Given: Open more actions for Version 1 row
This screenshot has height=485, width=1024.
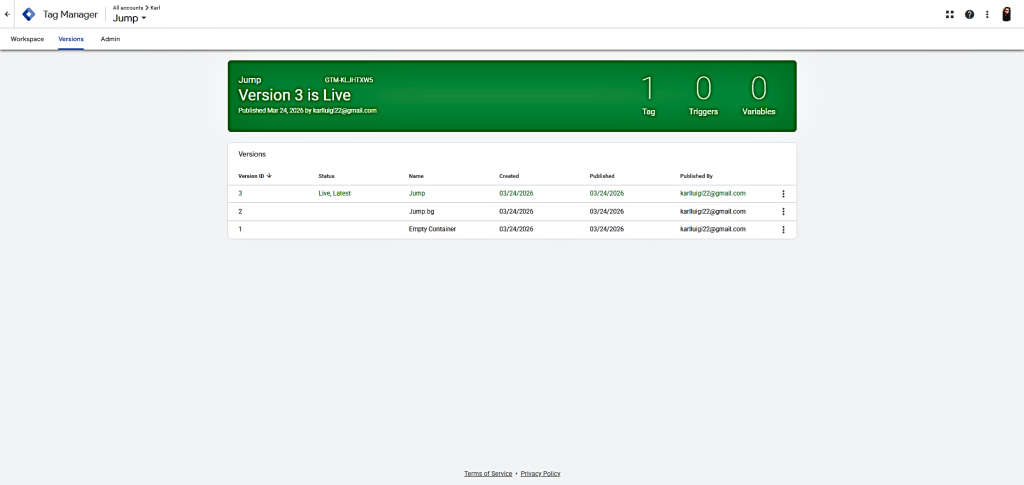Looking at the screenshot, I should [783, 230].
